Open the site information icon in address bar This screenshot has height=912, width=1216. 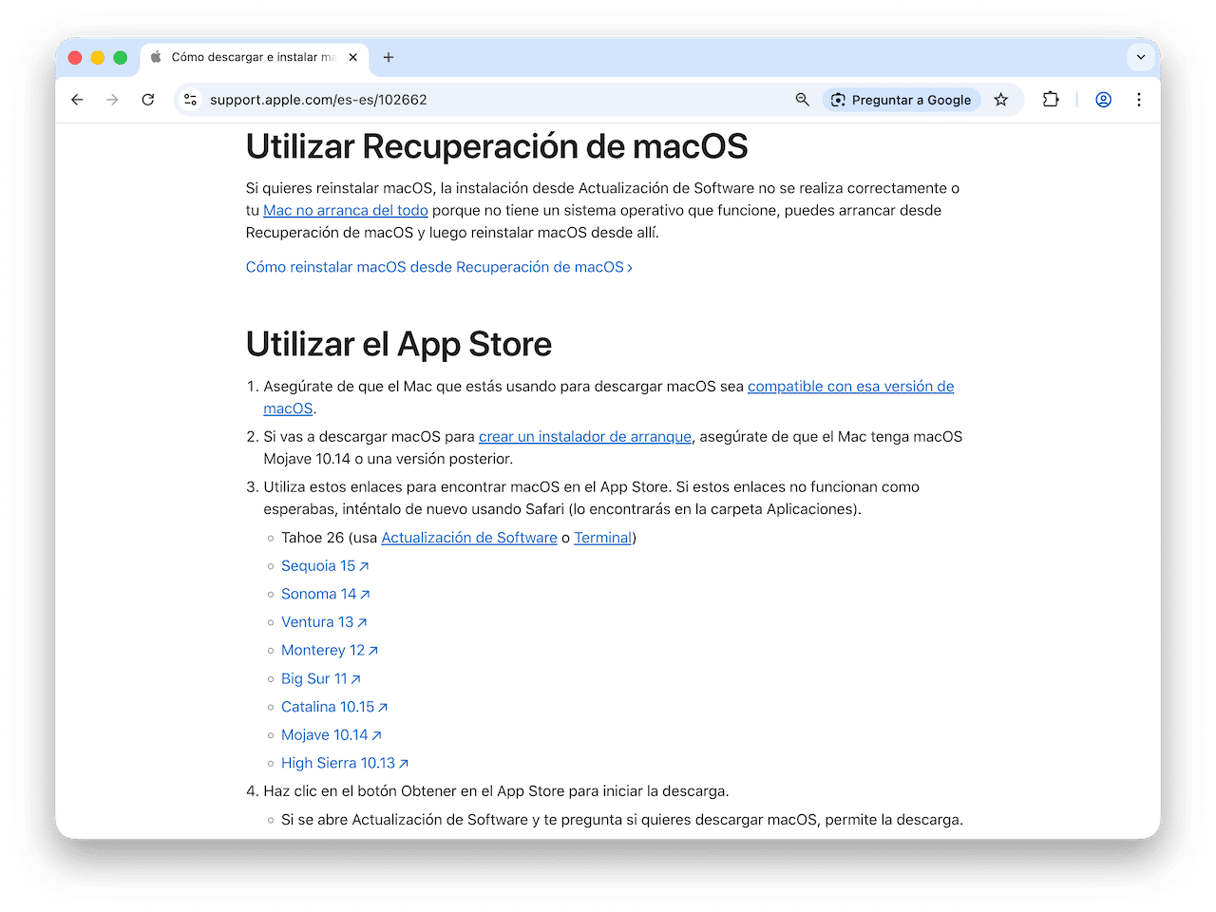tap(190, 100)
